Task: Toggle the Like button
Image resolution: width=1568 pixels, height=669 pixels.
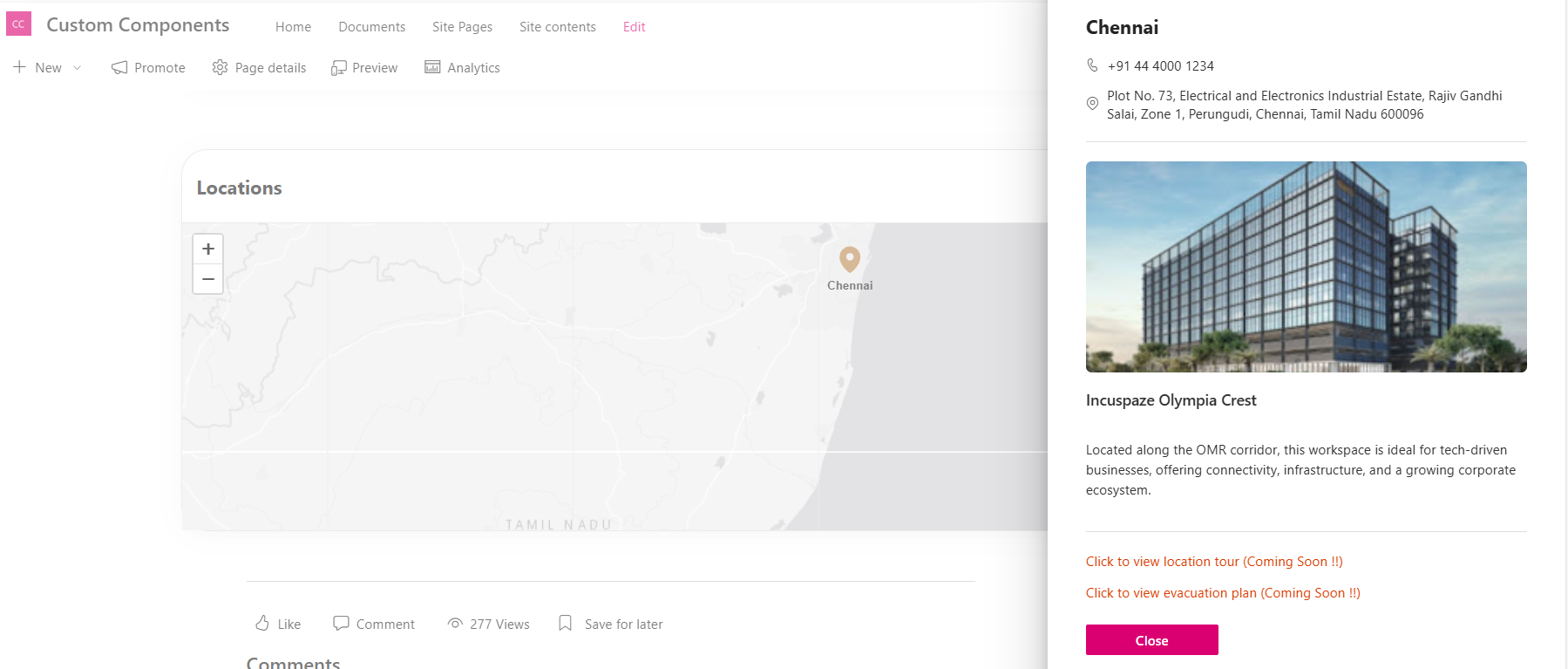Action: pos(276,623)
